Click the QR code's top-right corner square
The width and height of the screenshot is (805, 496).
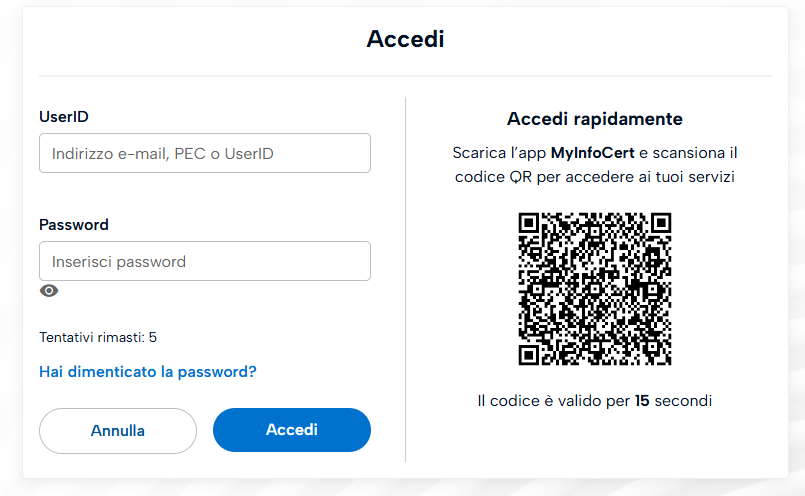[660, 224]
